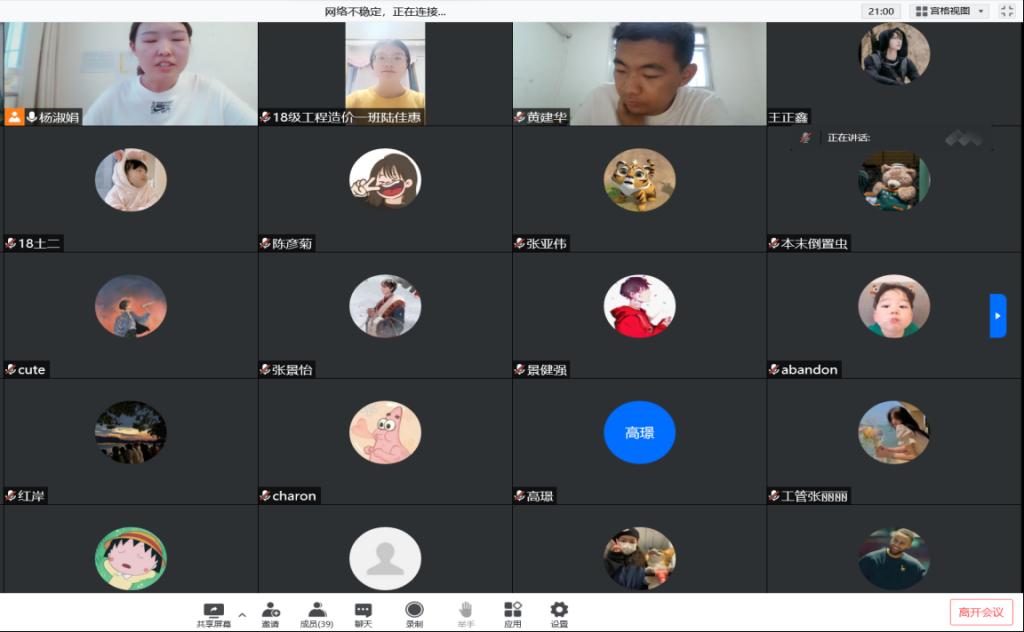Open the 应用 apps icon

pos(513,610)
